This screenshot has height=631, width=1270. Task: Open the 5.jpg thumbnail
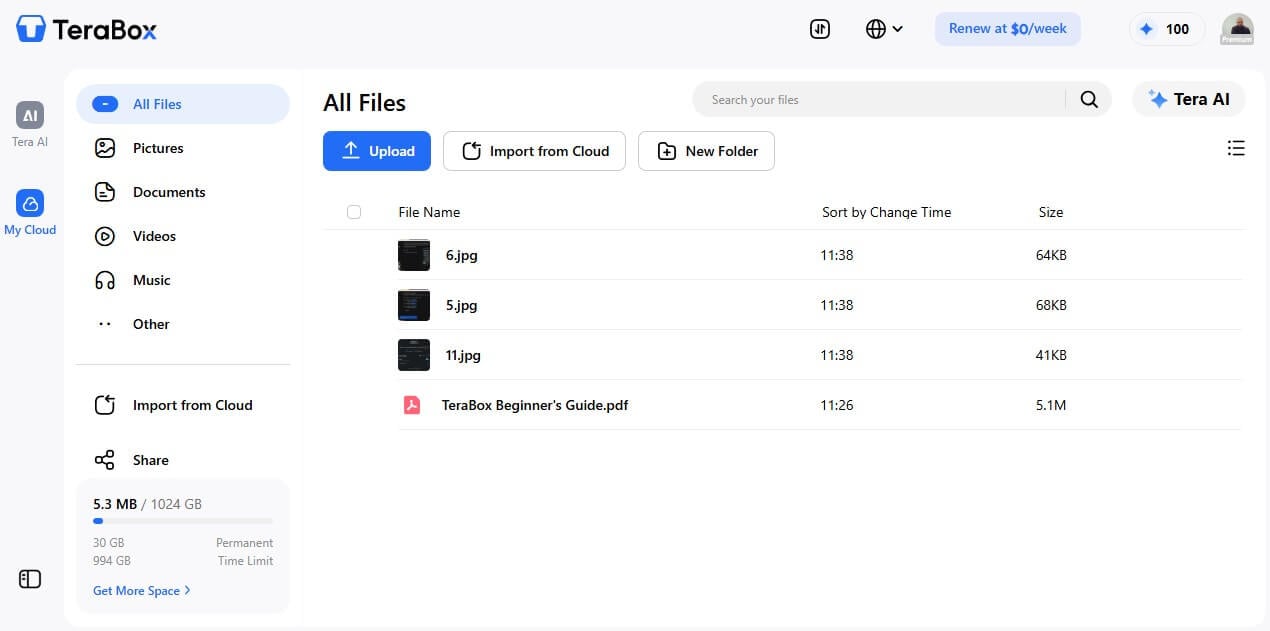tap(414, 305)
